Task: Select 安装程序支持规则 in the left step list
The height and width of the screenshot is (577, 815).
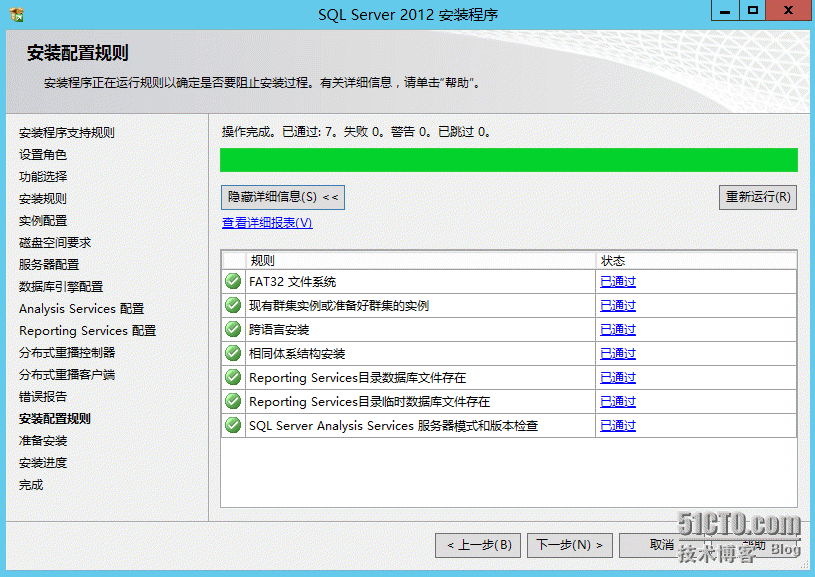Action: pyautogui.click(x=67, y=133)
